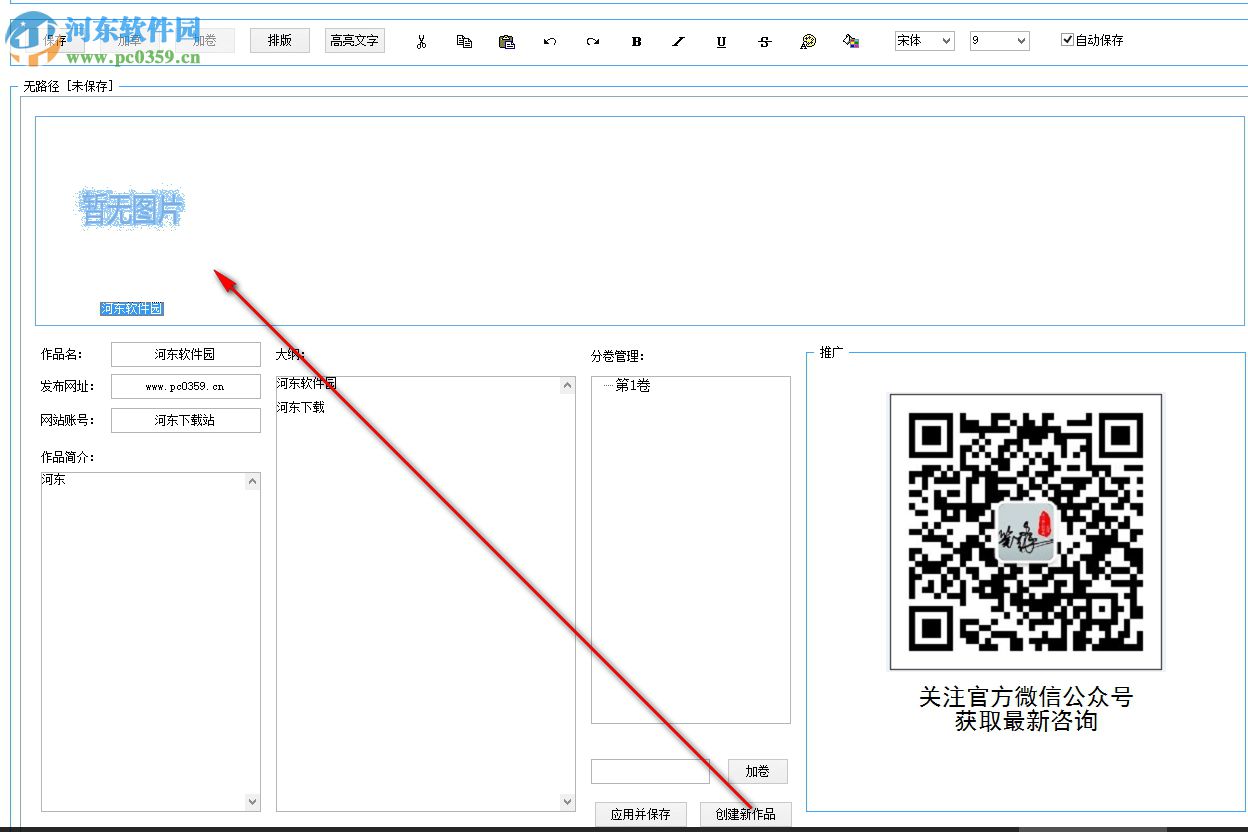Image resolution: width=1248 pixels, height=832 pixels.
Task: Underline text using the U icon
Action: (x=721, y=41)
